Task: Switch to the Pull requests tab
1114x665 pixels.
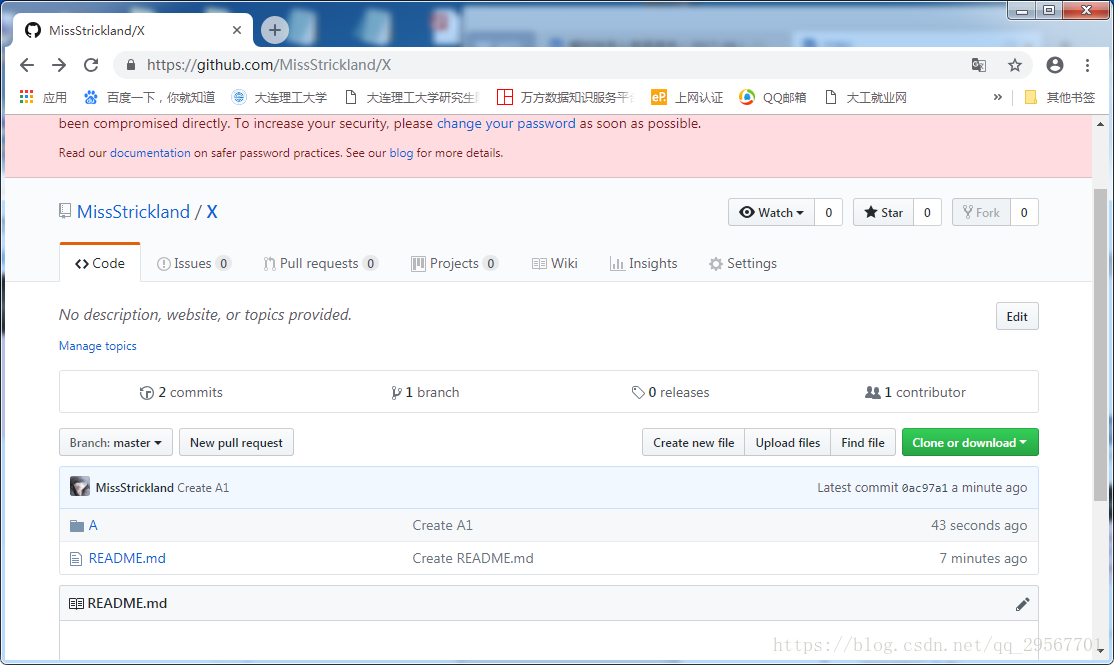Action: pyautogui.click(x=320, y=264)
